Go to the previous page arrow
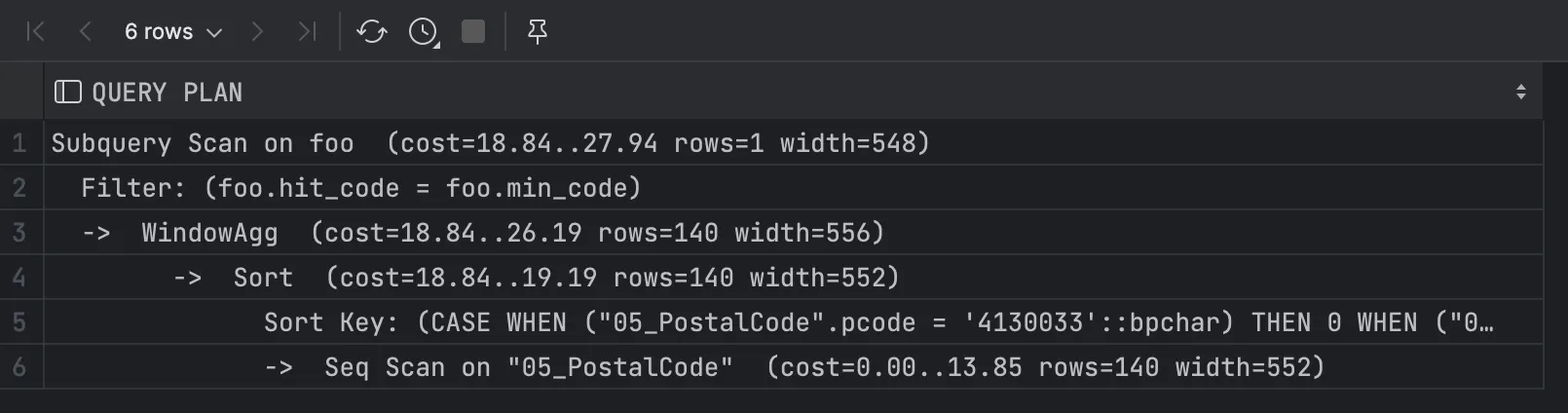This screenshot has height=413, width=1568. [x=86, y=32]
